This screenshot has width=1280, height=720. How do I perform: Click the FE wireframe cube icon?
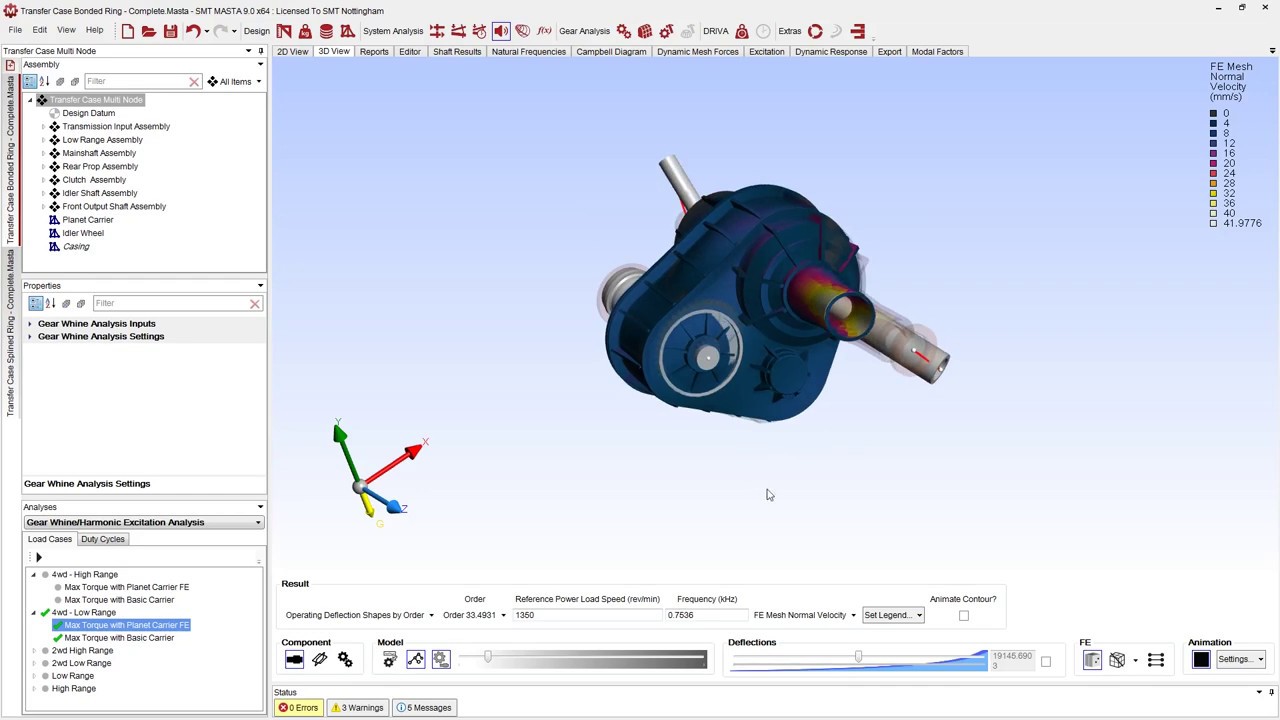pos(1117,659)
